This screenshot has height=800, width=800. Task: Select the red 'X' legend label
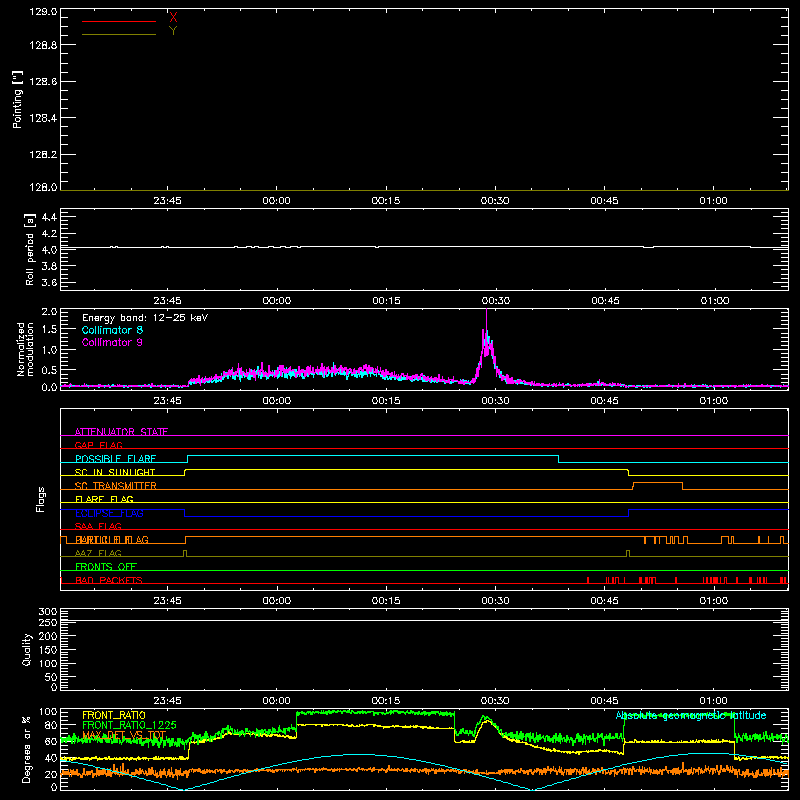[x=173, y=18]
